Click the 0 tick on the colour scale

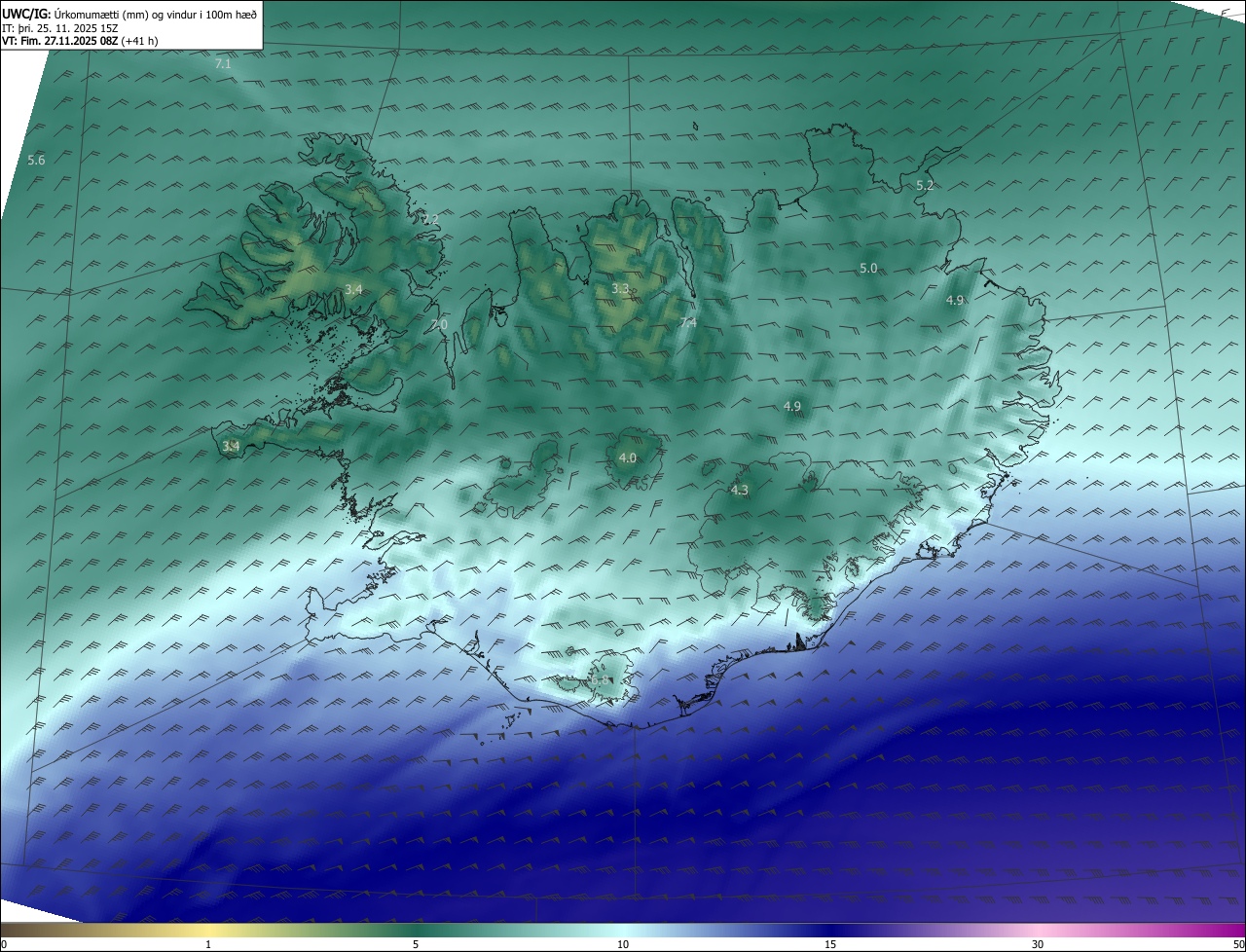(x=3, y=944)
